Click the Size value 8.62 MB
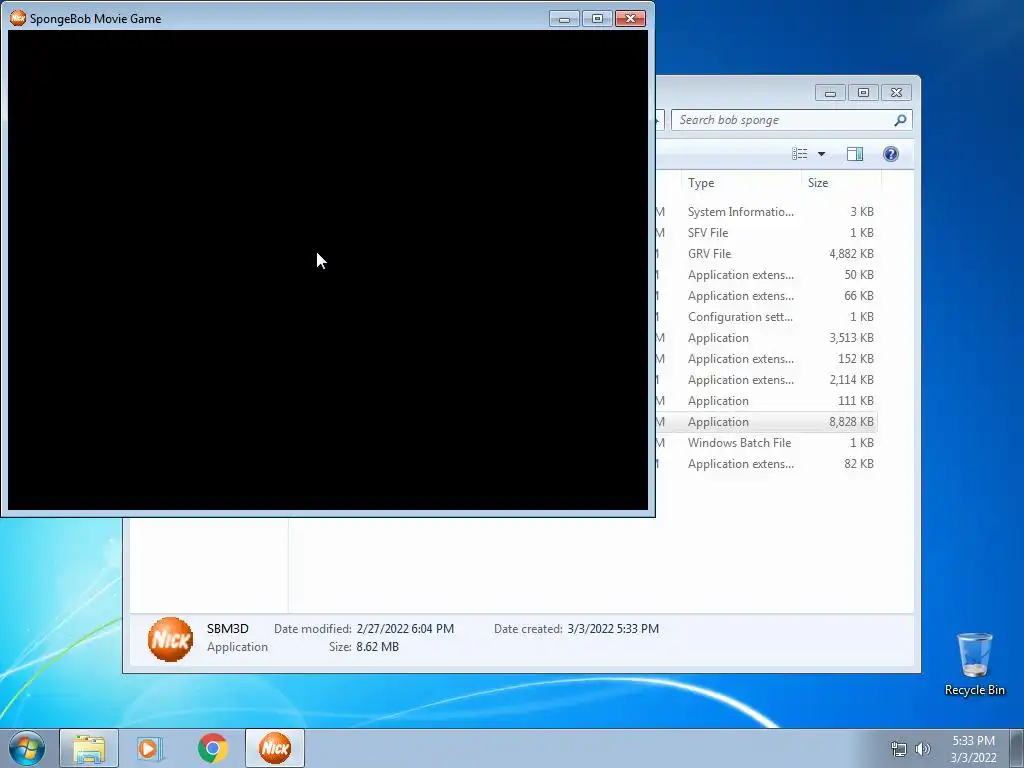Viewport: 1024px width, 768px height. point(377,647)
